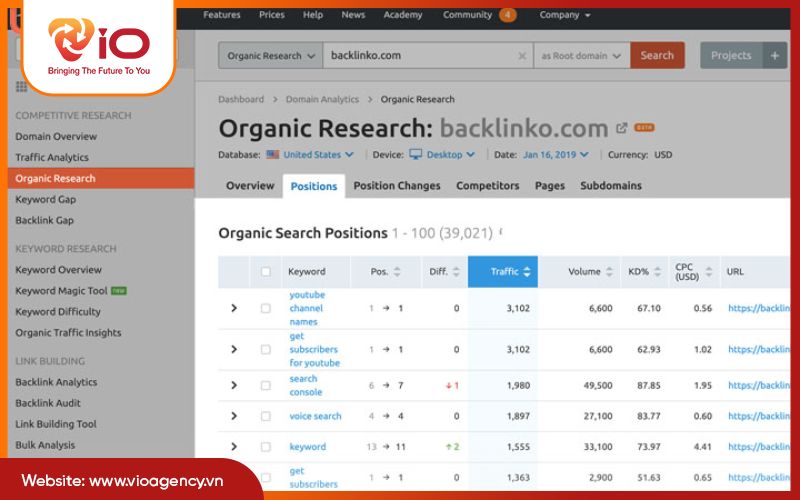Open Domain Overview in sidebar

point(56,136)
